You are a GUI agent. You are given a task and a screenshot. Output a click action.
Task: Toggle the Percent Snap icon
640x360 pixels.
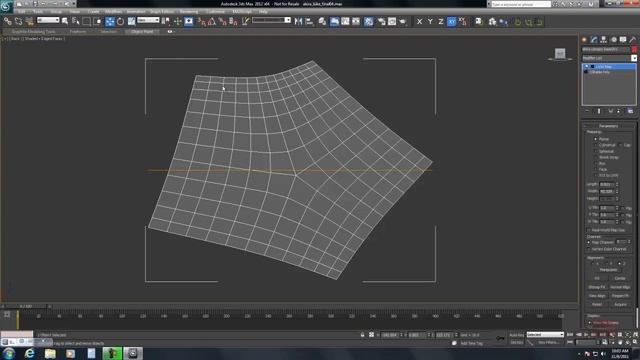click(x=222, y=21)
